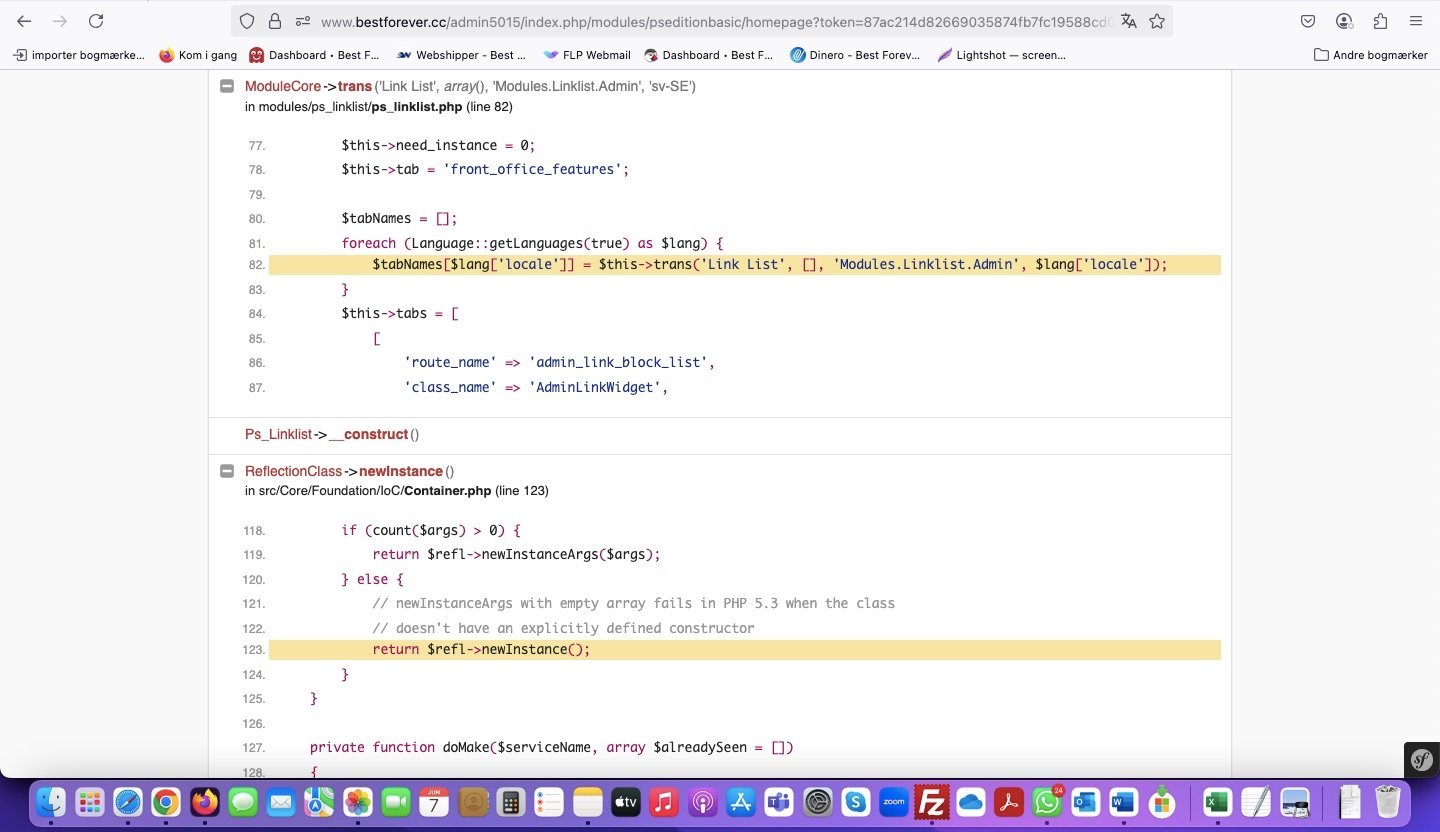1440x832 pixels.
Task: Reload the current page
Action: click(96, 21)
